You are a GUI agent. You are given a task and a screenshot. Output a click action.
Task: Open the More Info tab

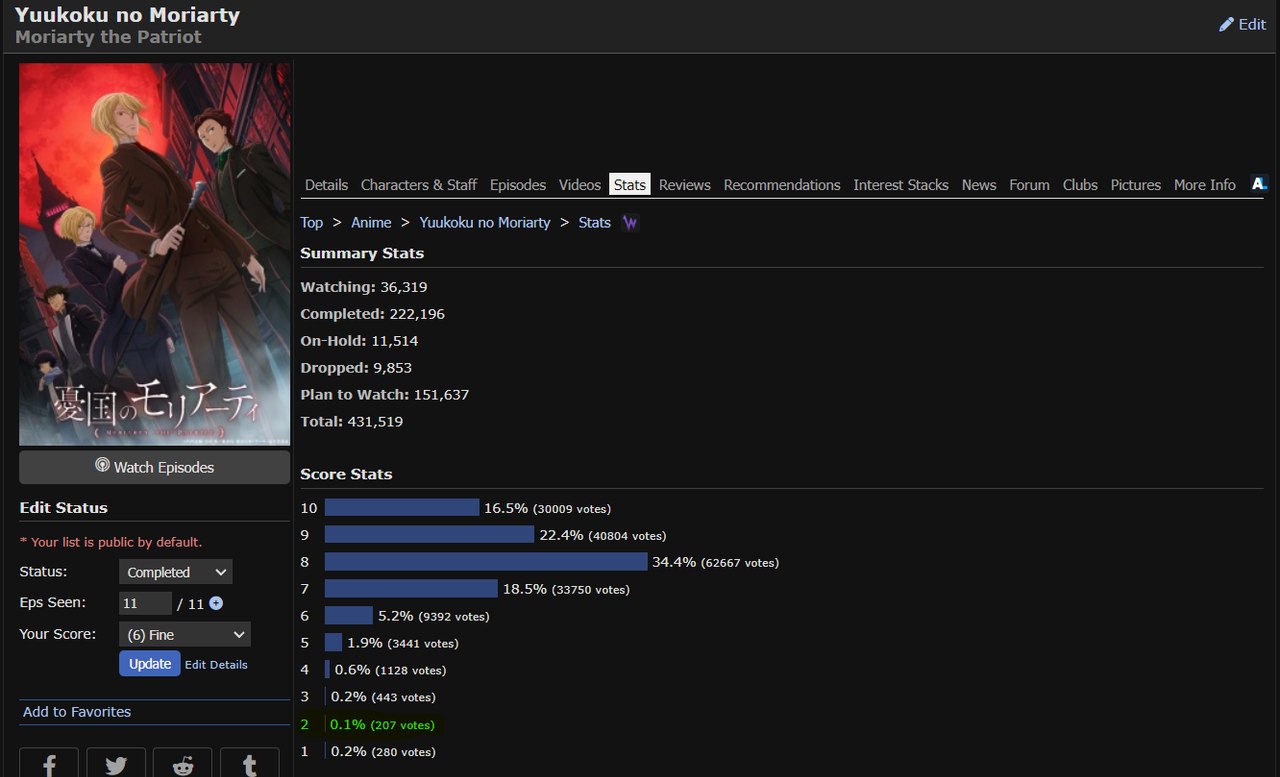pyautogui.click(x=1205, y=185)
